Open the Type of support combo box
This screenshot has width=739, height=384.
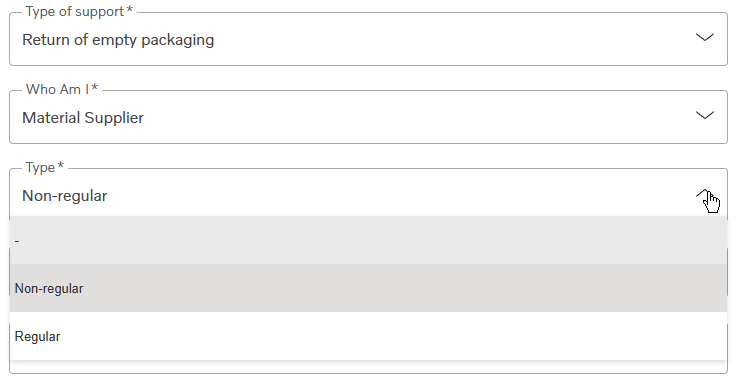pyautogui.click(x=369, y=39)
